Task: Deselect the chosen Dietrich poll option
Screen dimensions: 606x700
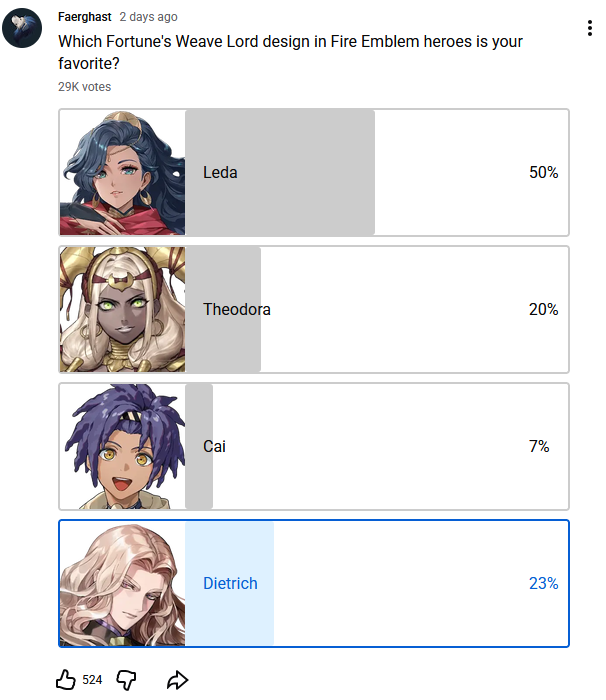Action: click(x=314, y=583)
